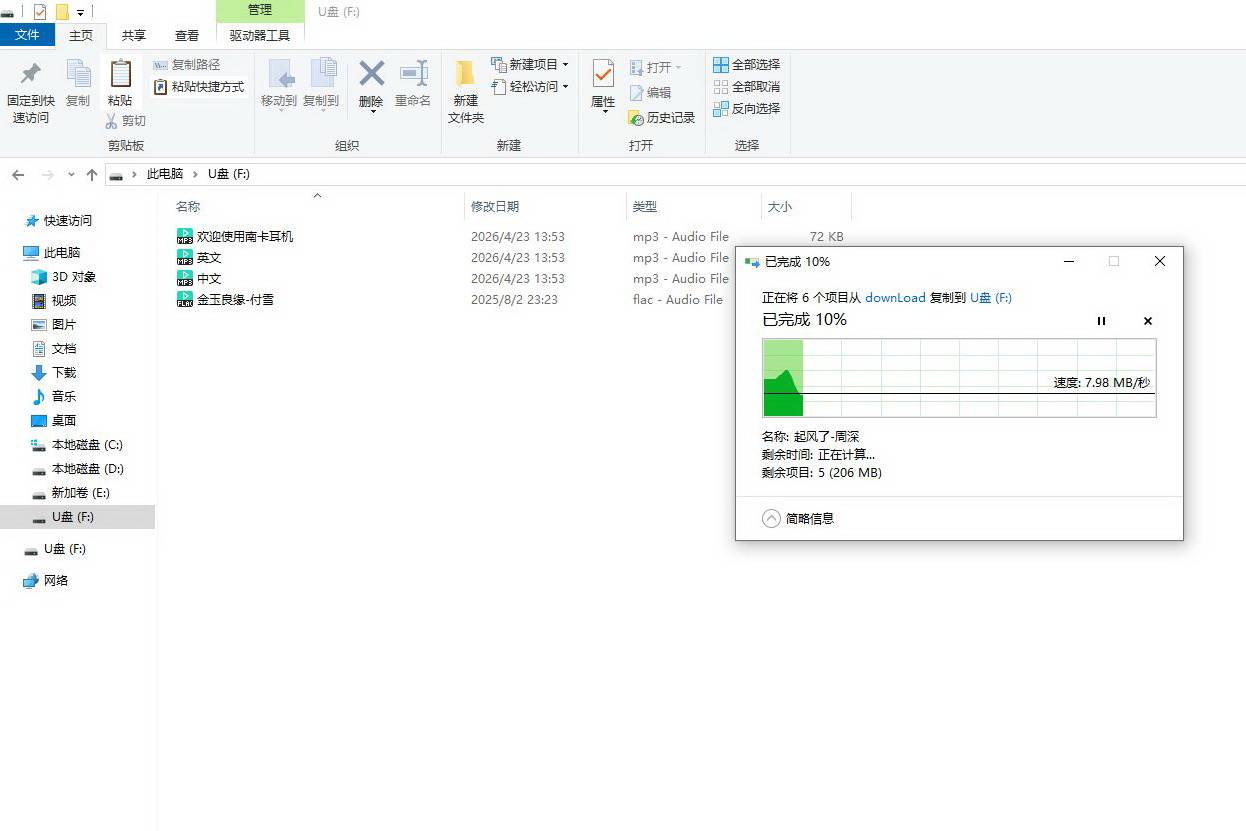This screenshot has width=1246, height=831.
Task: Open recent locations dropdown arrow
Action: point(71,174)
